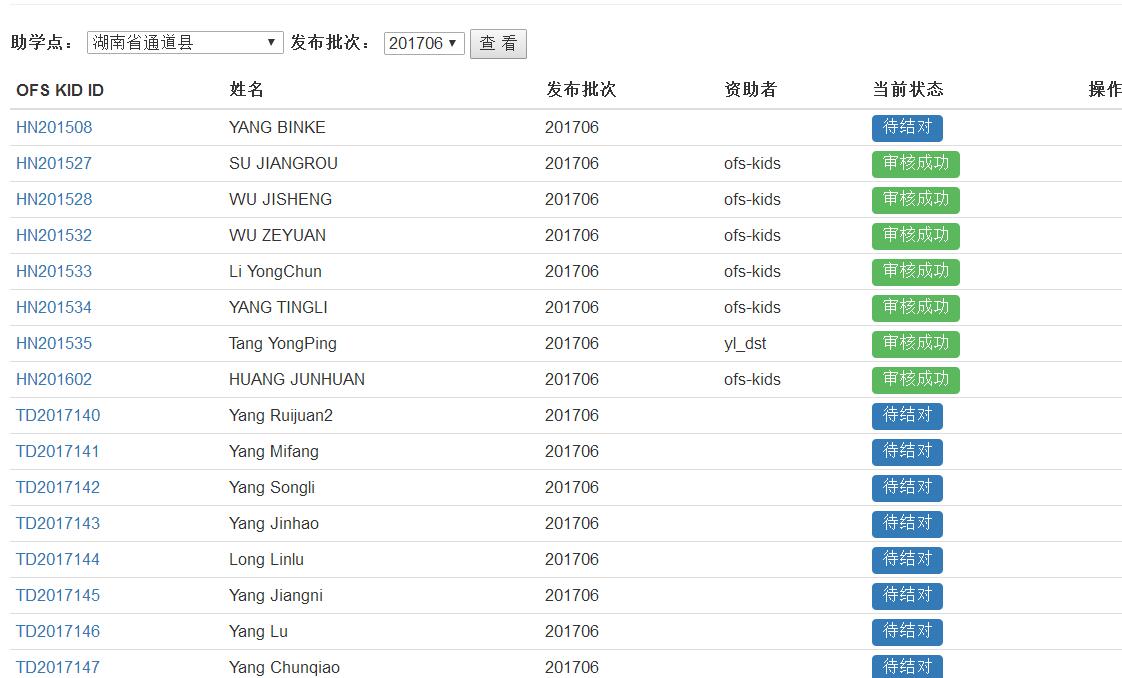This screenshot has width=1122, height=678.
Task: Follow the TD2017147 ID link
Action: (x=58, y=667)
